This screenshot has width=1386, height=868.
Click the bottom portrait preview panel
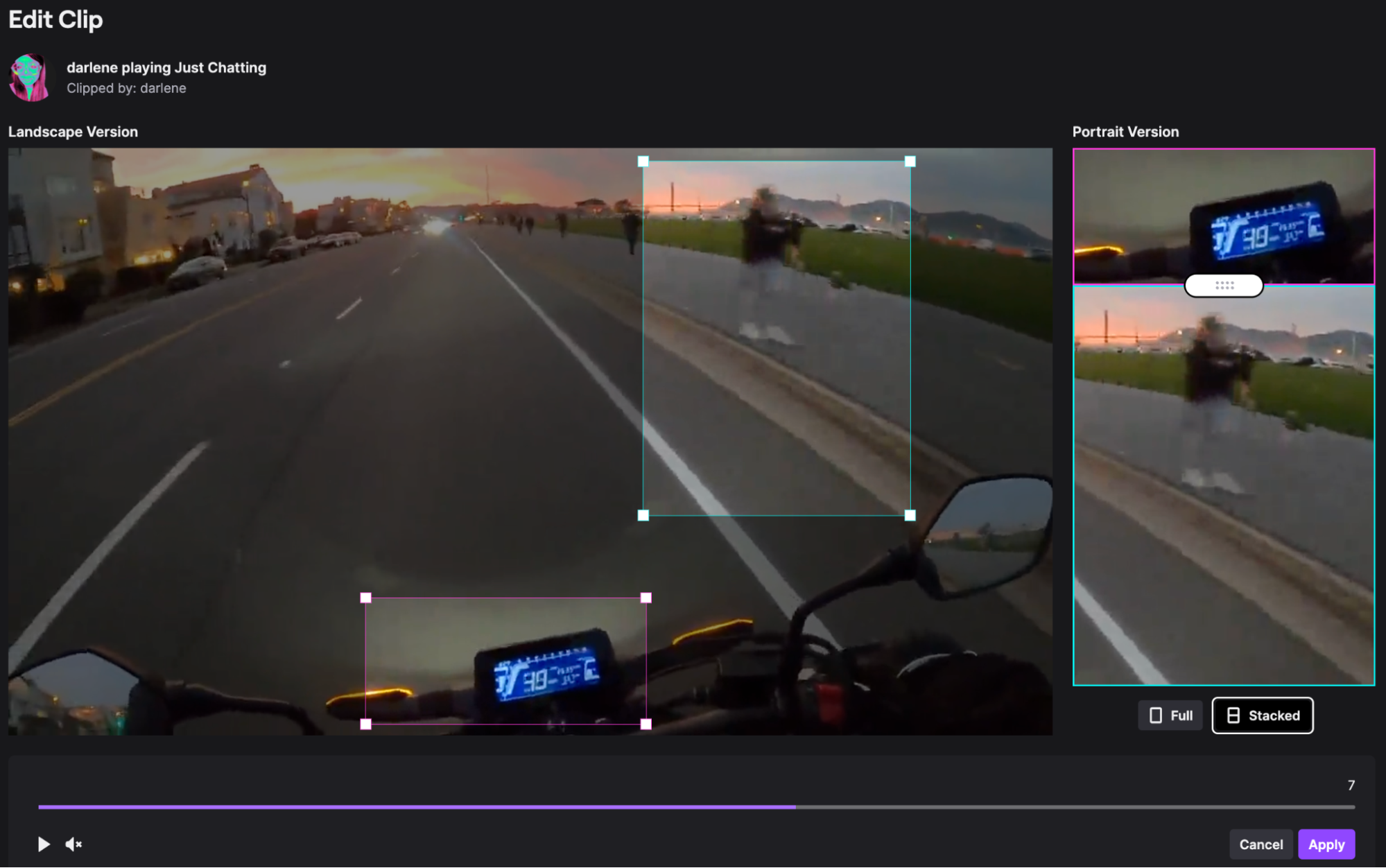[x=1223, y=485]
